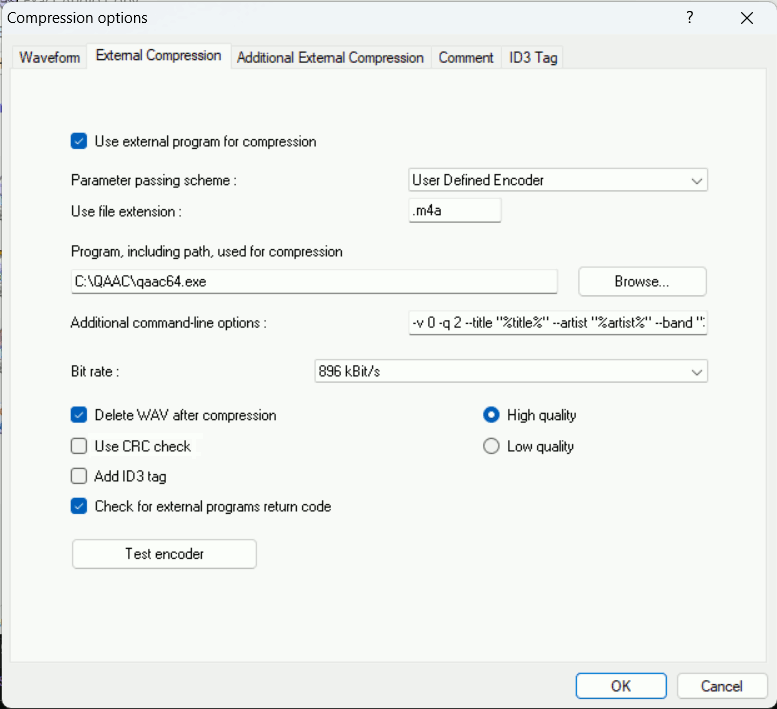The height and width of the screenshot is (709, 777).
Task: Open the ID3 Tag tab
Action: point(533,57)
